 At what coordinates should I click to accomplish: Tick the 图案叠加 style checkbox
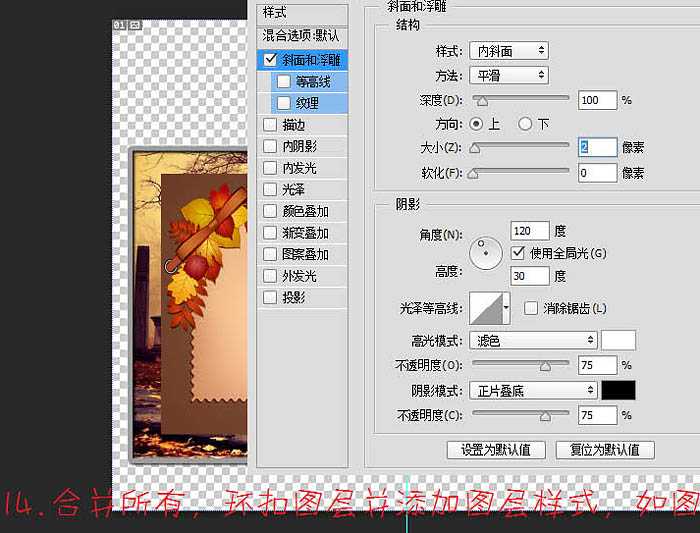[x=270, y=254]
